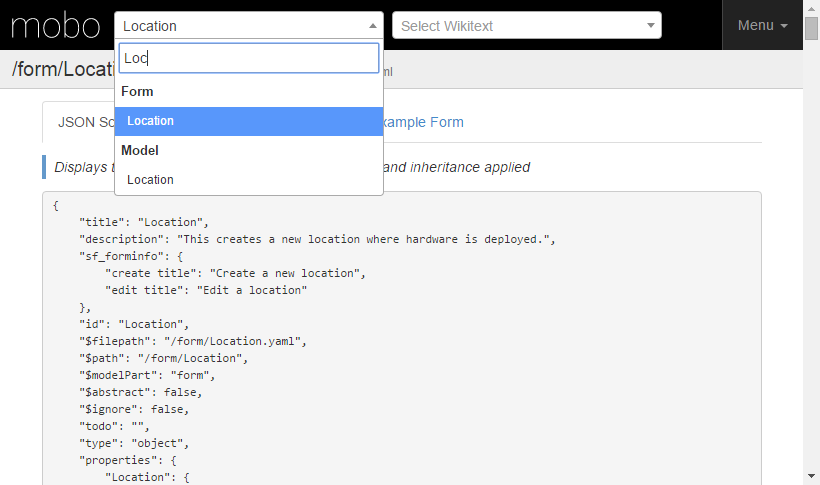Open the Example Form tab

423,122
